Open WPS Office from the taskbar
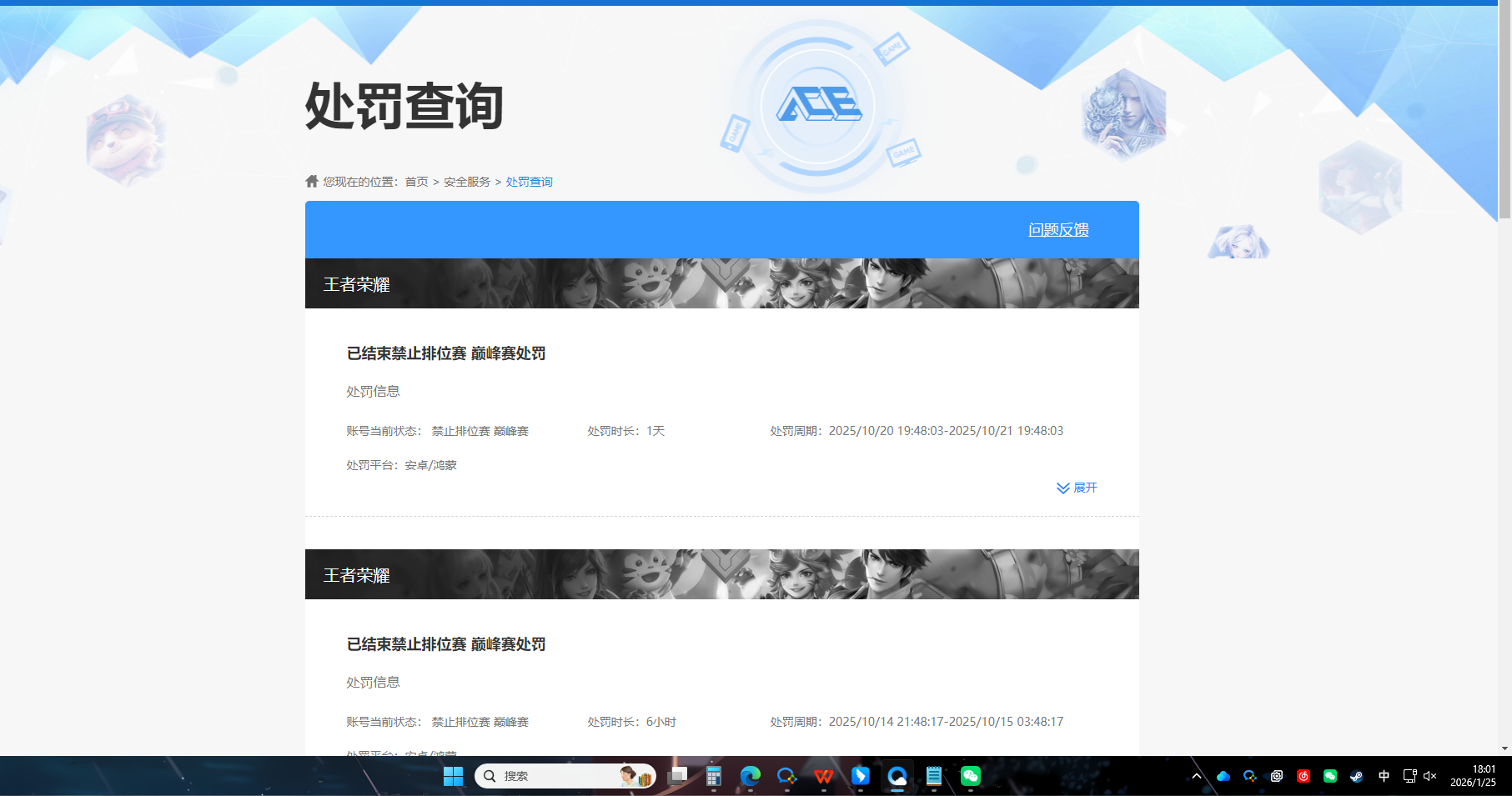This screenshot has height=796, width=1512. tap(824, 775)
